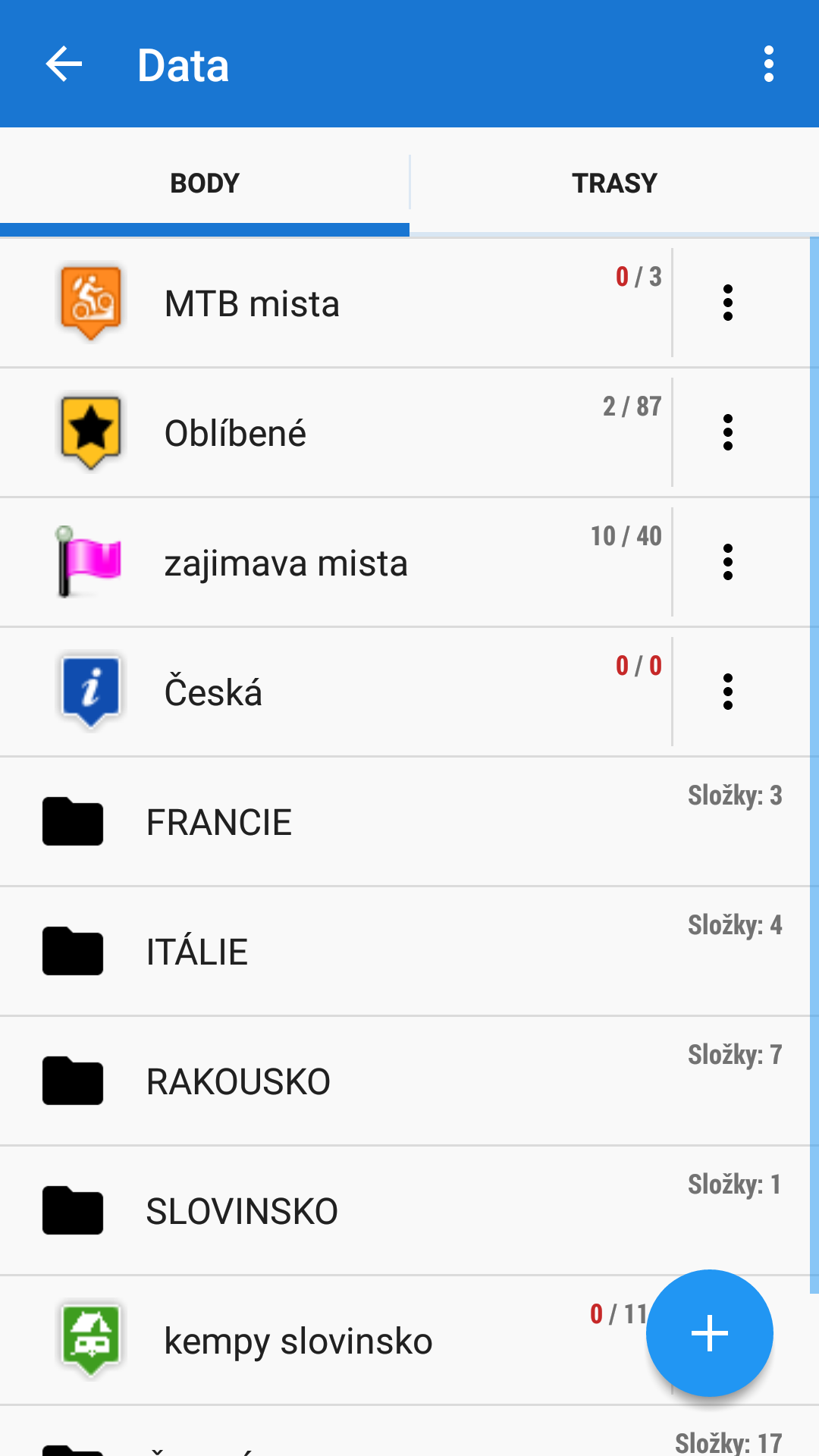The image size is (819, 1456).
Task: Open the kempy slovinsko item
Action: pos(298,1341)
